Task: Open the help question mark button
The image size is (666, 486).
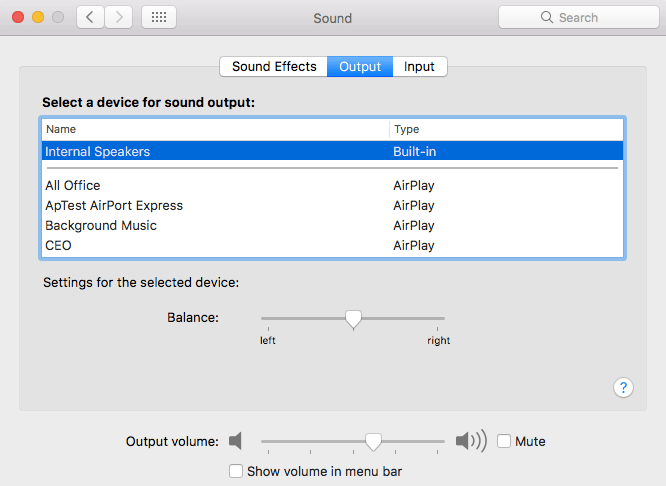Action: (x=623, y=388)
